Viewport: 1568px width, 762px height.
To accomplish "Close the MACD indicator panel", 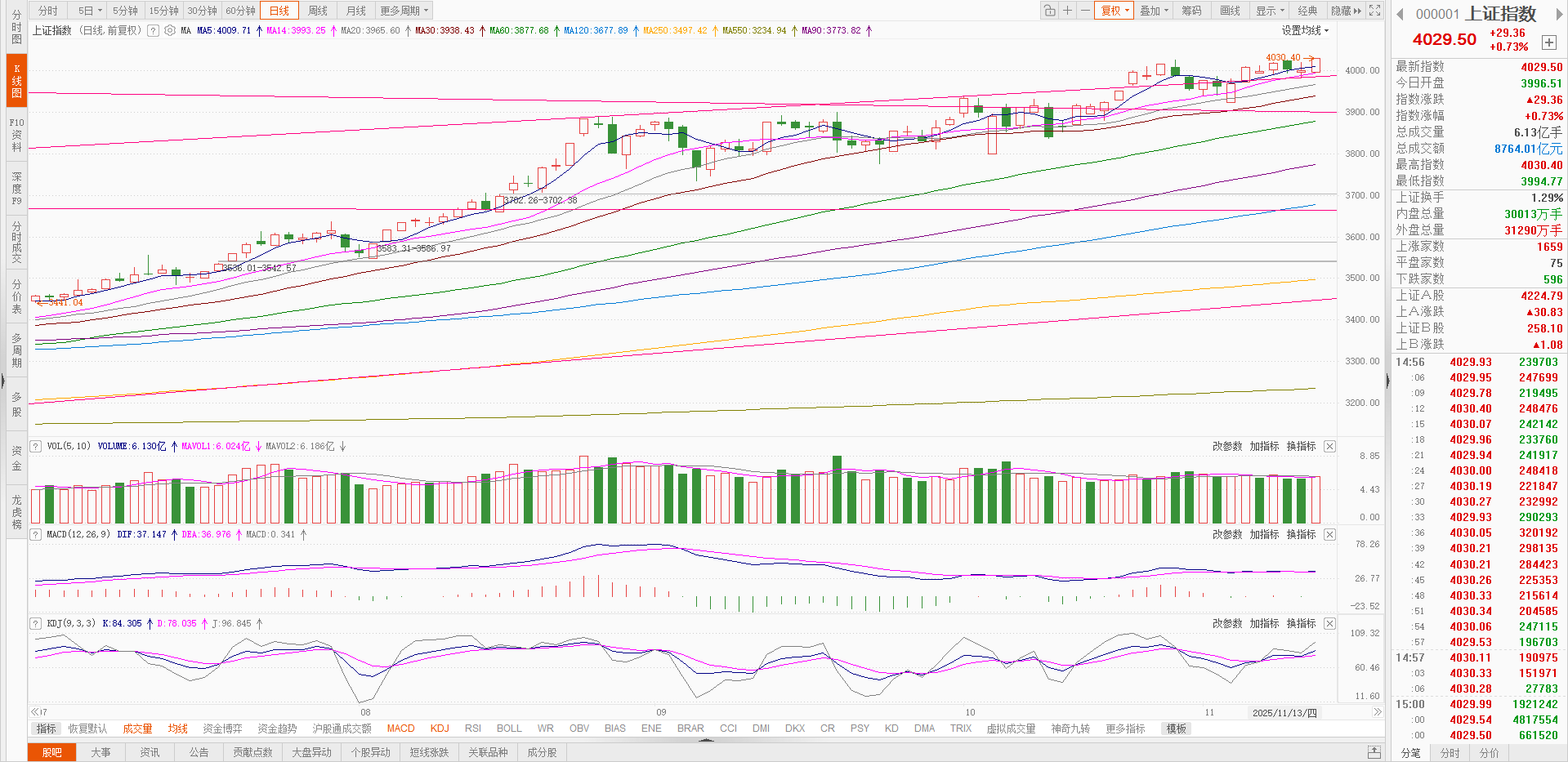I will click(x=1329, y=534).
